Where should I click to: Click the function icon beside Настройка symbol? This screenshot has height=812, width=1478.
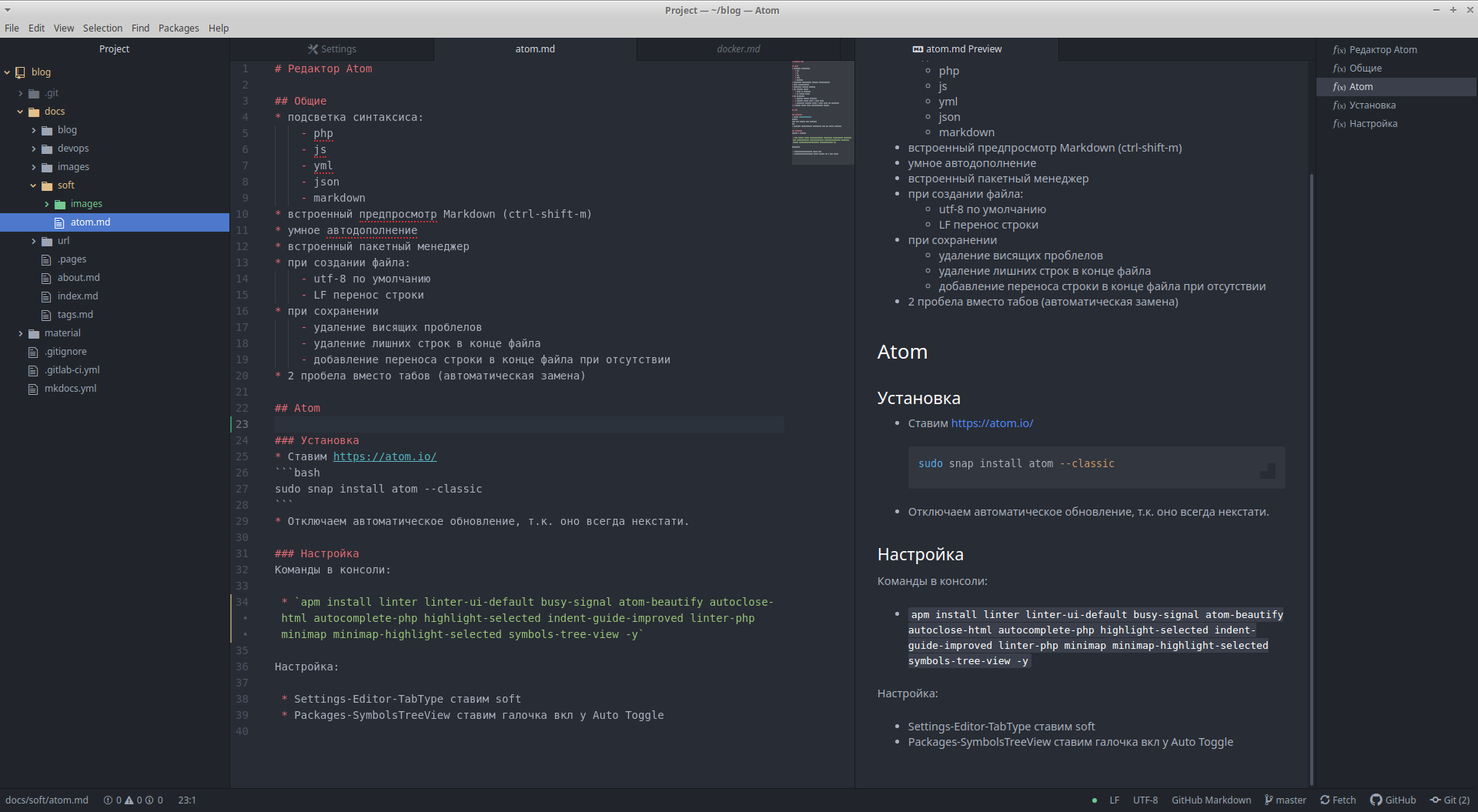pyautogui.click(x=1339, y=124)
